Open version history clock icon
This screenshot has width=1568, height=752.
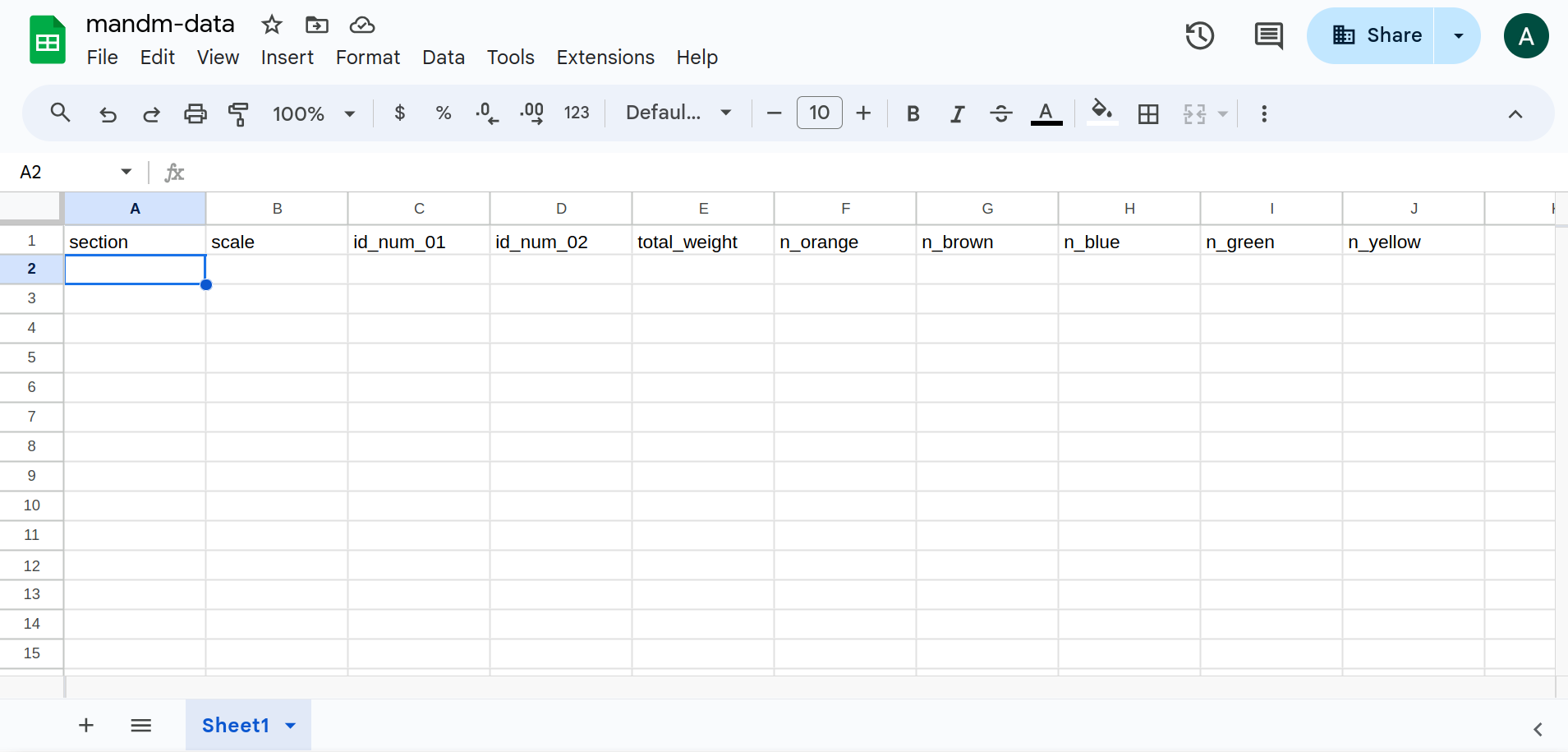(x=1199, y=35)
